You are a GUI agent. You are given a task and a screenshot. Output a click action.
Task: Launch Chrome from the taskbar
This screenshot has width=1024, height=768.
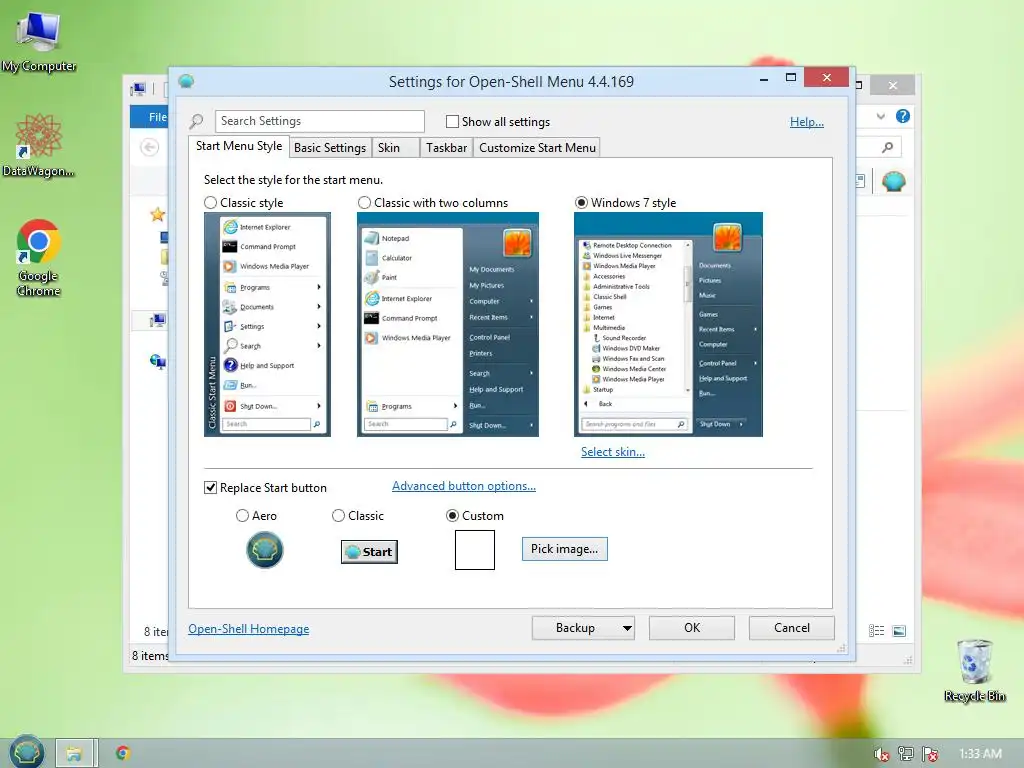(x=123, y=753)
